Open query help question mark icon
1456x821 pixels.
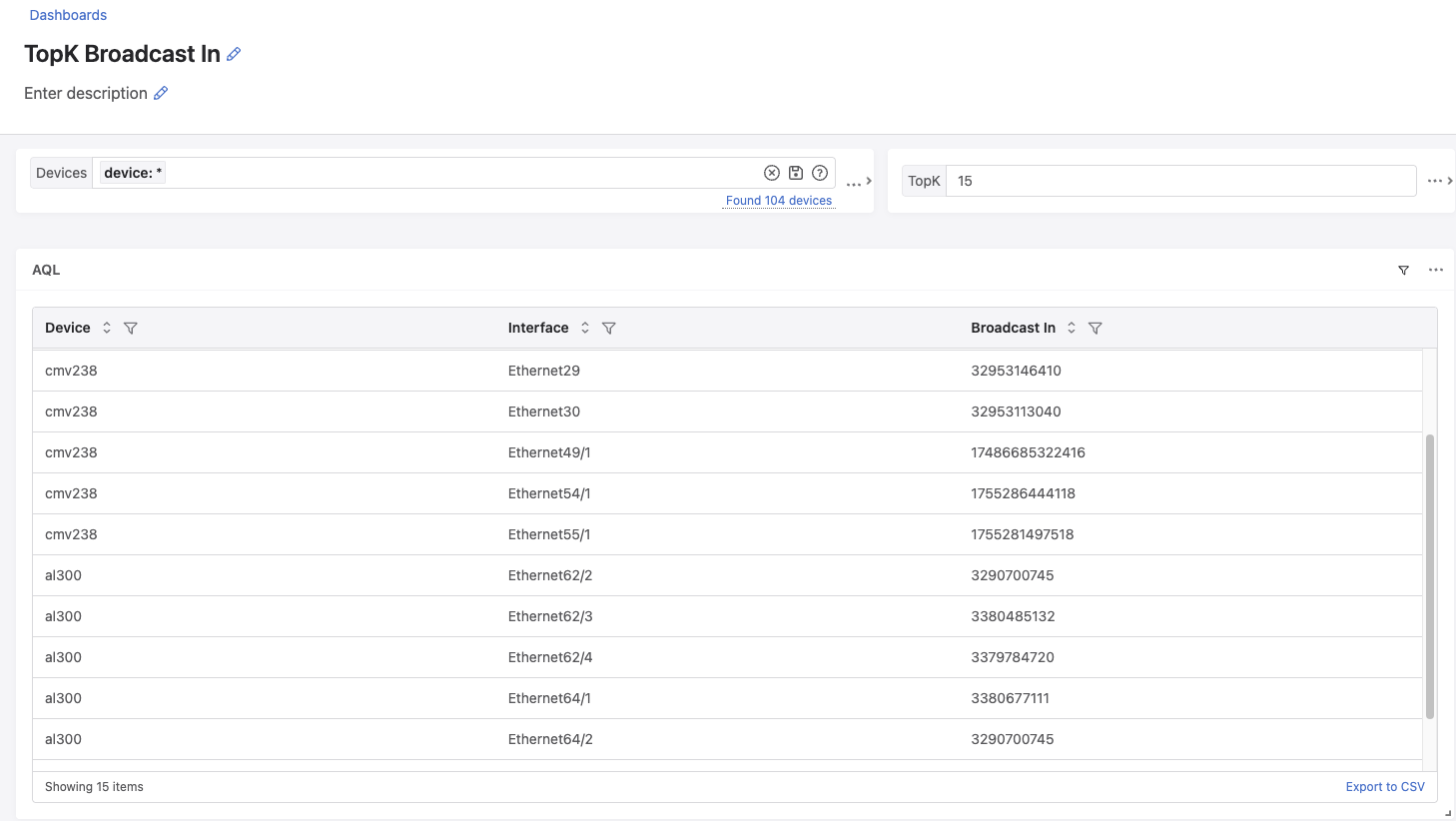point(820,173)
